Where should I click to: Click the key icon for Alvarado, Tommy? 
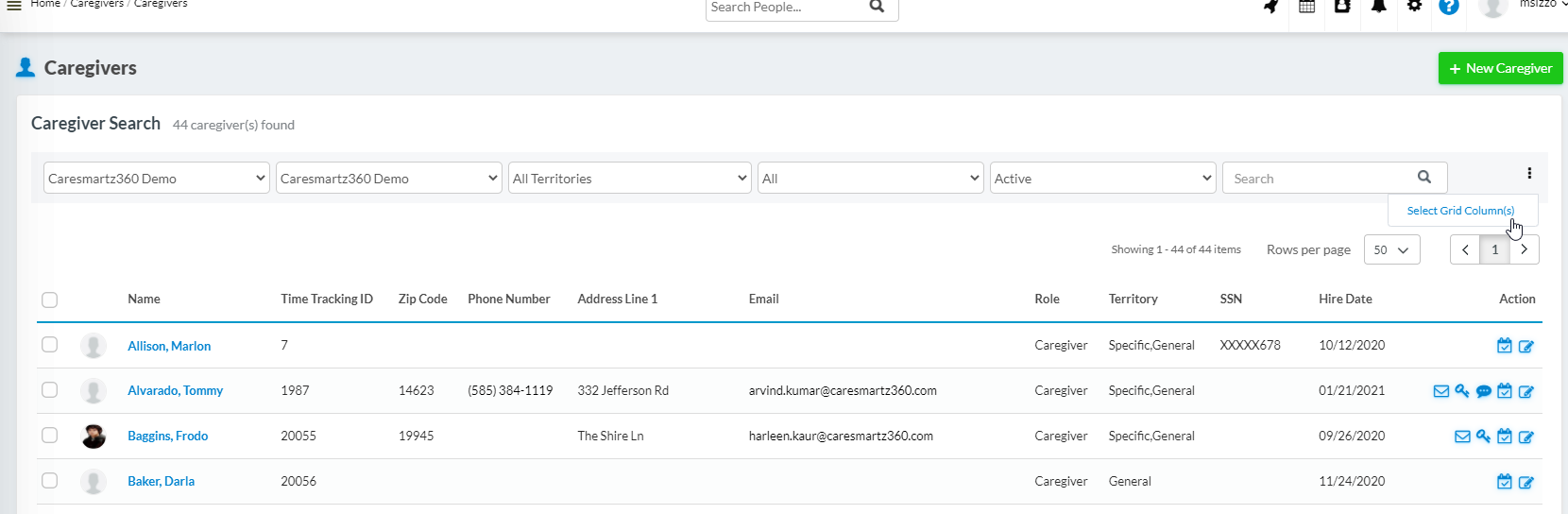tap(1462, 391)
